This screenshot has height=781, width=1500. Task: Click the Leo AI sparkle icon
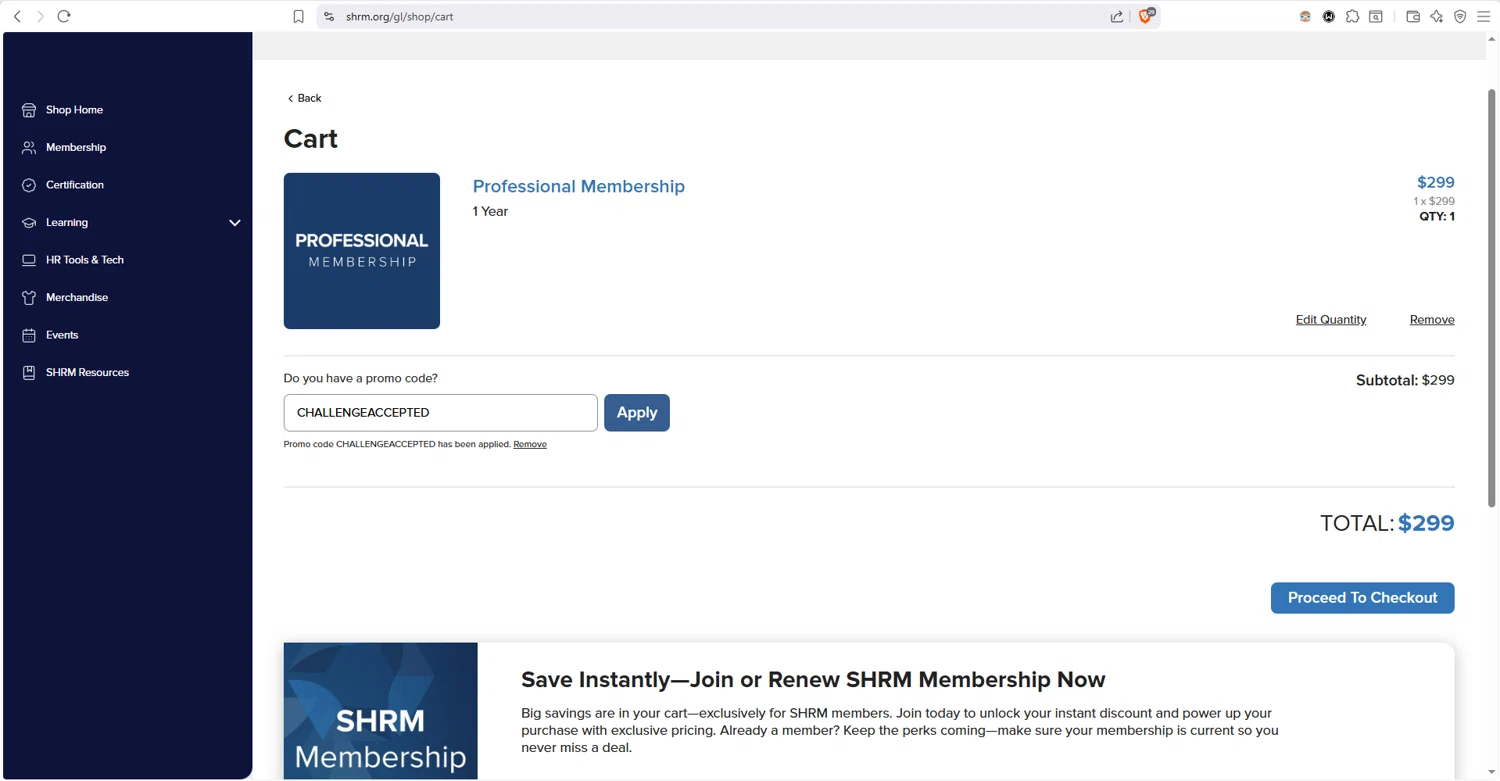1437,16
